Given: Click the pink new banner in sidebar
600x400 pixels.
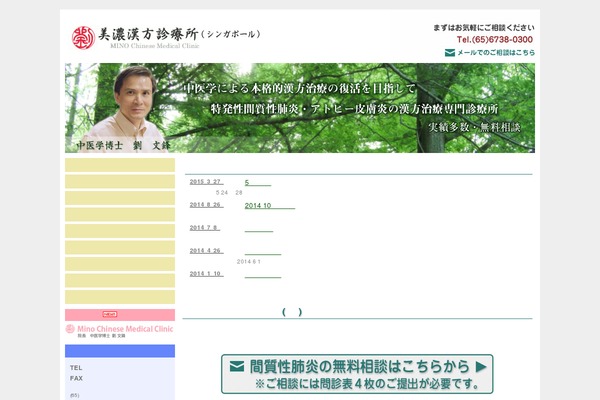Looking at the screenshot, I should point(120,315).
